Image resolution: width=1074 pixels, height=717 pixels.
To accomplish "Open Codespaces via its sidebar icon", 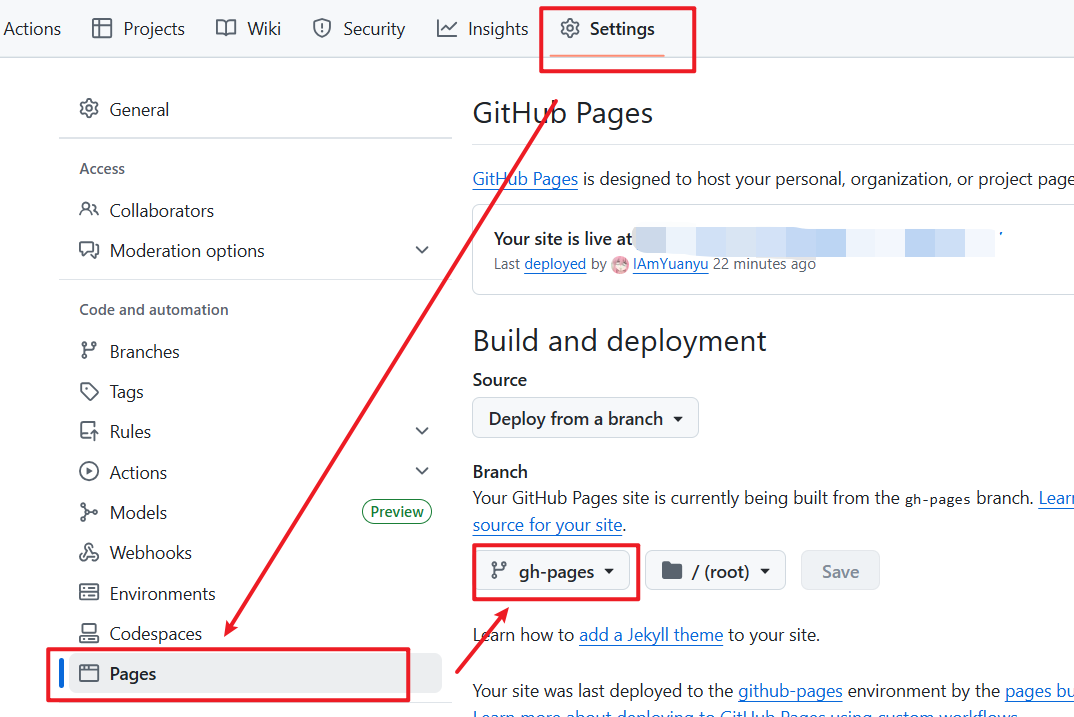I will coord(89,634).
